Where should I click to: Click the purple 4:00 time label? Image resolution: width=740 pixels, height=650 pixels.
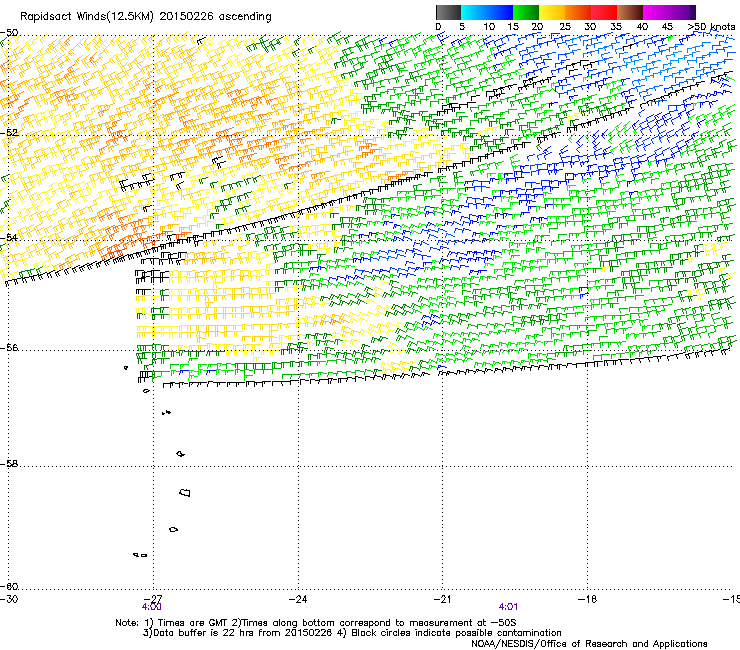[x=151, y=607]
